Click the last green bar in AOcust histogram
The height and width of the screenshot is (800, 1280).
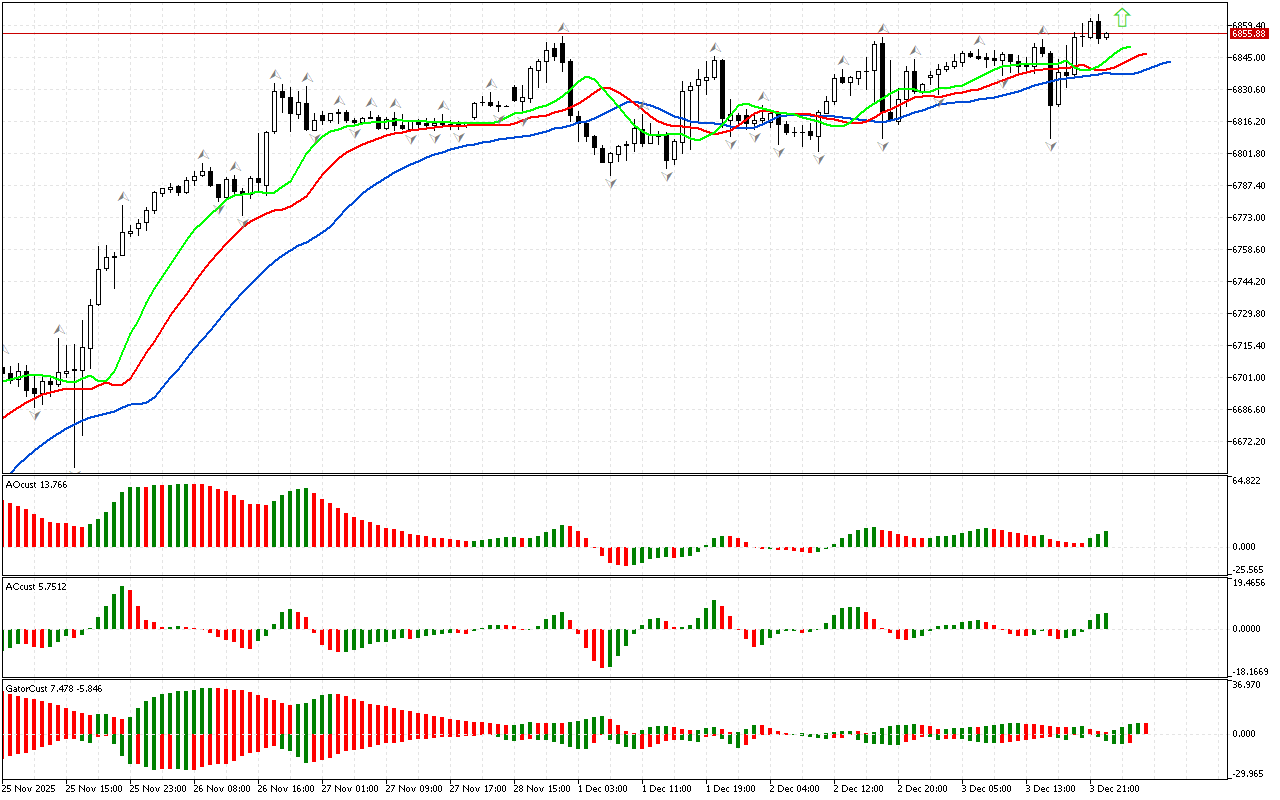(1106, 539)
